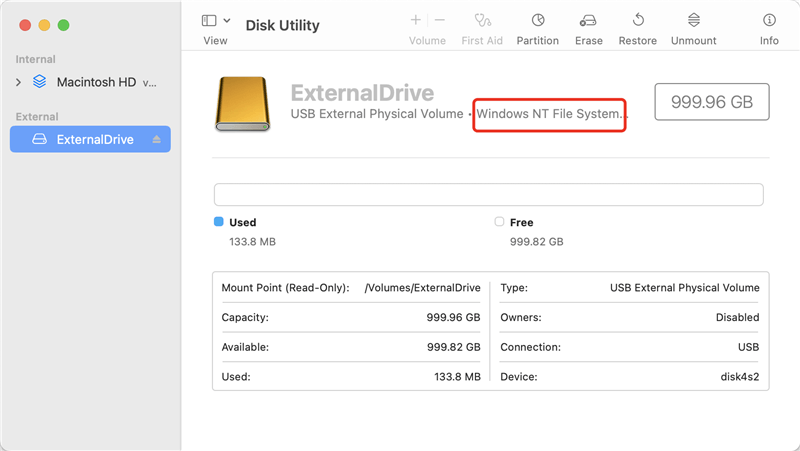Click the disk usage bar

point(488,194)
